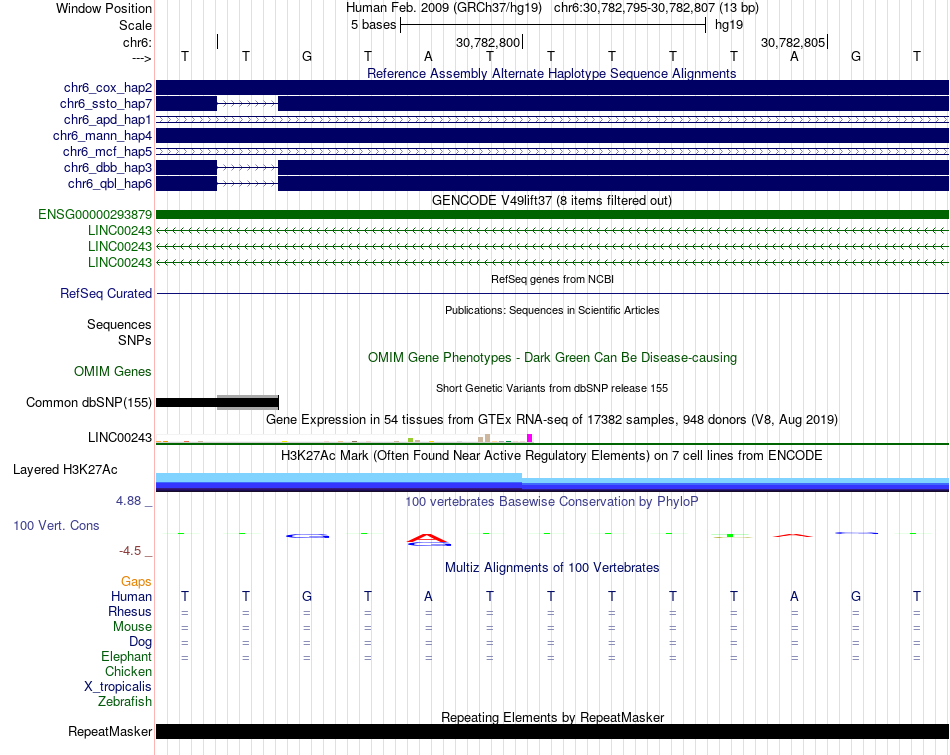The width and height of the screenshot is (950, 755).
Task: Select the Rhesus species label
Action: pos(130,611)
